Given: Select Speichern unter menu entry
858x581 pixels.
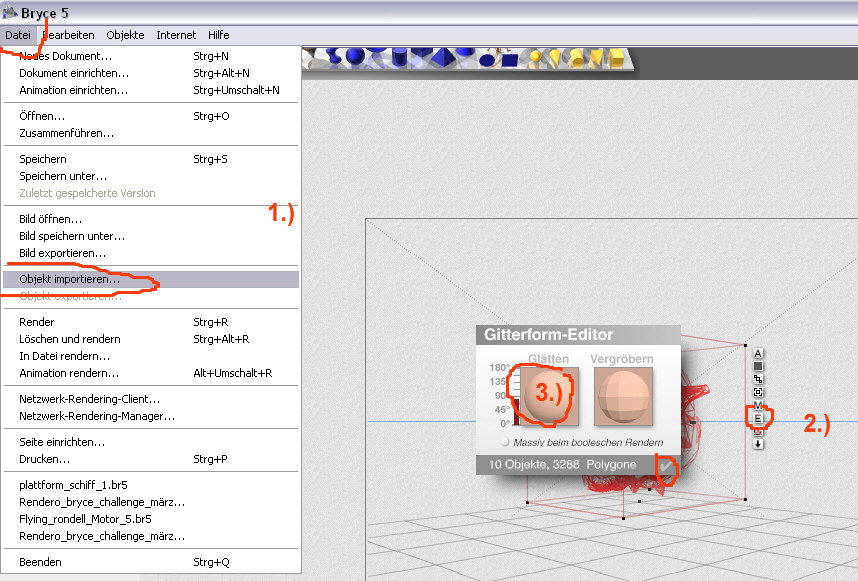Looking at the screenshot, I should [151, 176].
